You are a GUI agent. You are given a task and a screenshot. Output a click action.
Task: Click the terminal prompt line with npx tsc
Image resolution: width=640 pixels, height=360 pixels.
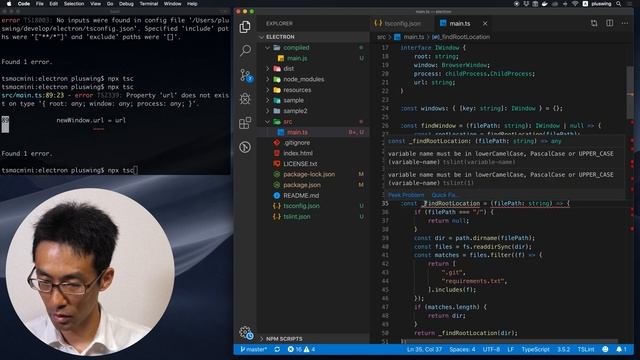pos(69,170)
